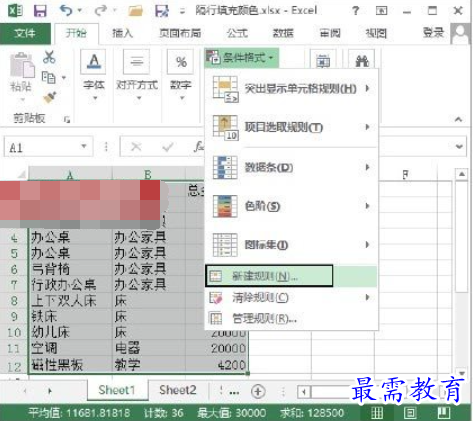Screen dimensions: 473x421
Task: Open the 粘贴 paste options arrow
Action: (22, 99)
